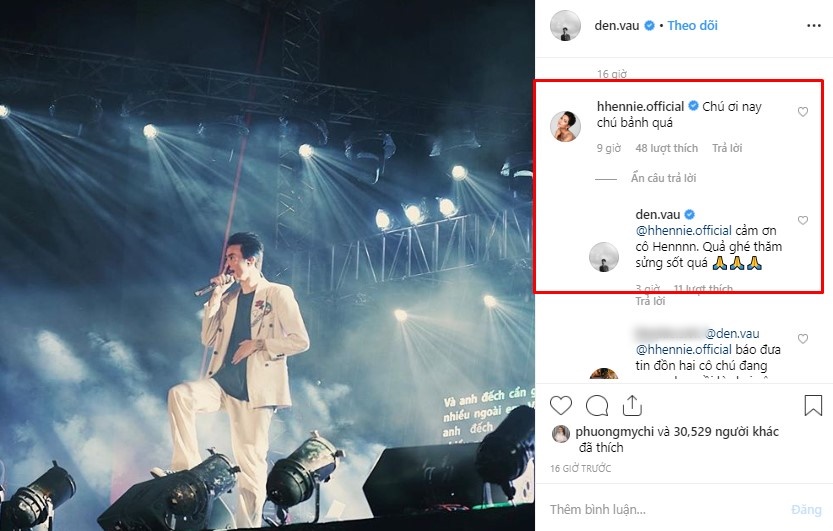833x531 pixels.
Task: Save post with the bookmark icon
Action: pos(813,405)
